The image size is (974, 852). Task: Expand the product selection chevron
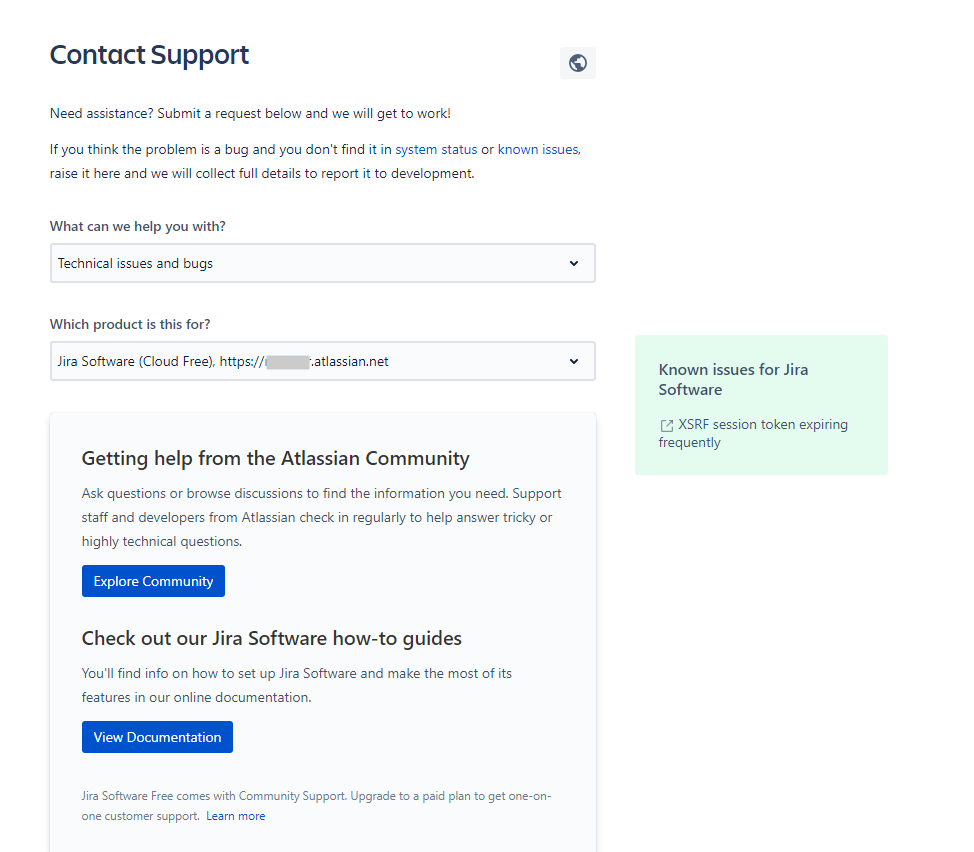point(574,361)
